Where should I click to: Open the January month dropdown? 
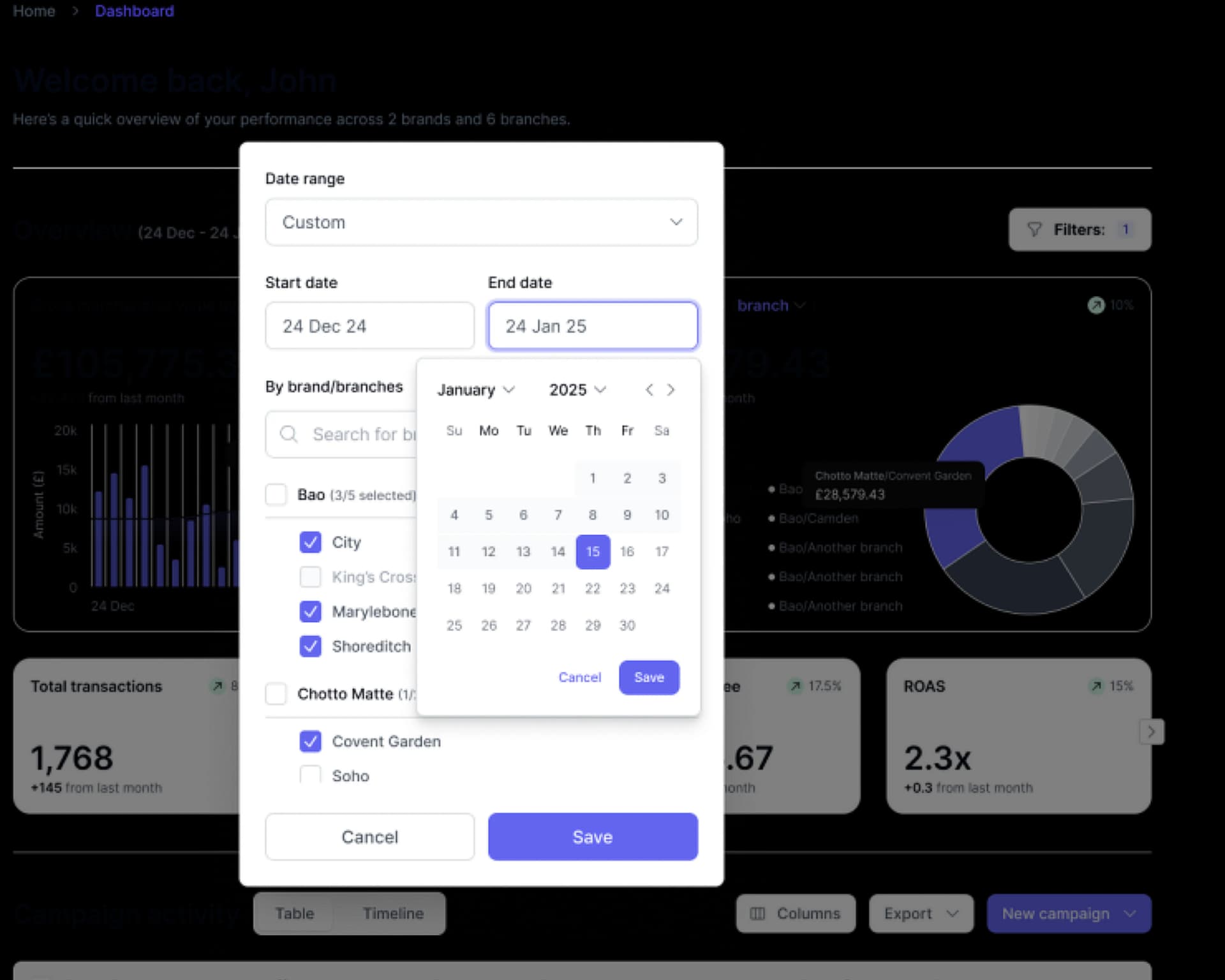tap(475, 390)
